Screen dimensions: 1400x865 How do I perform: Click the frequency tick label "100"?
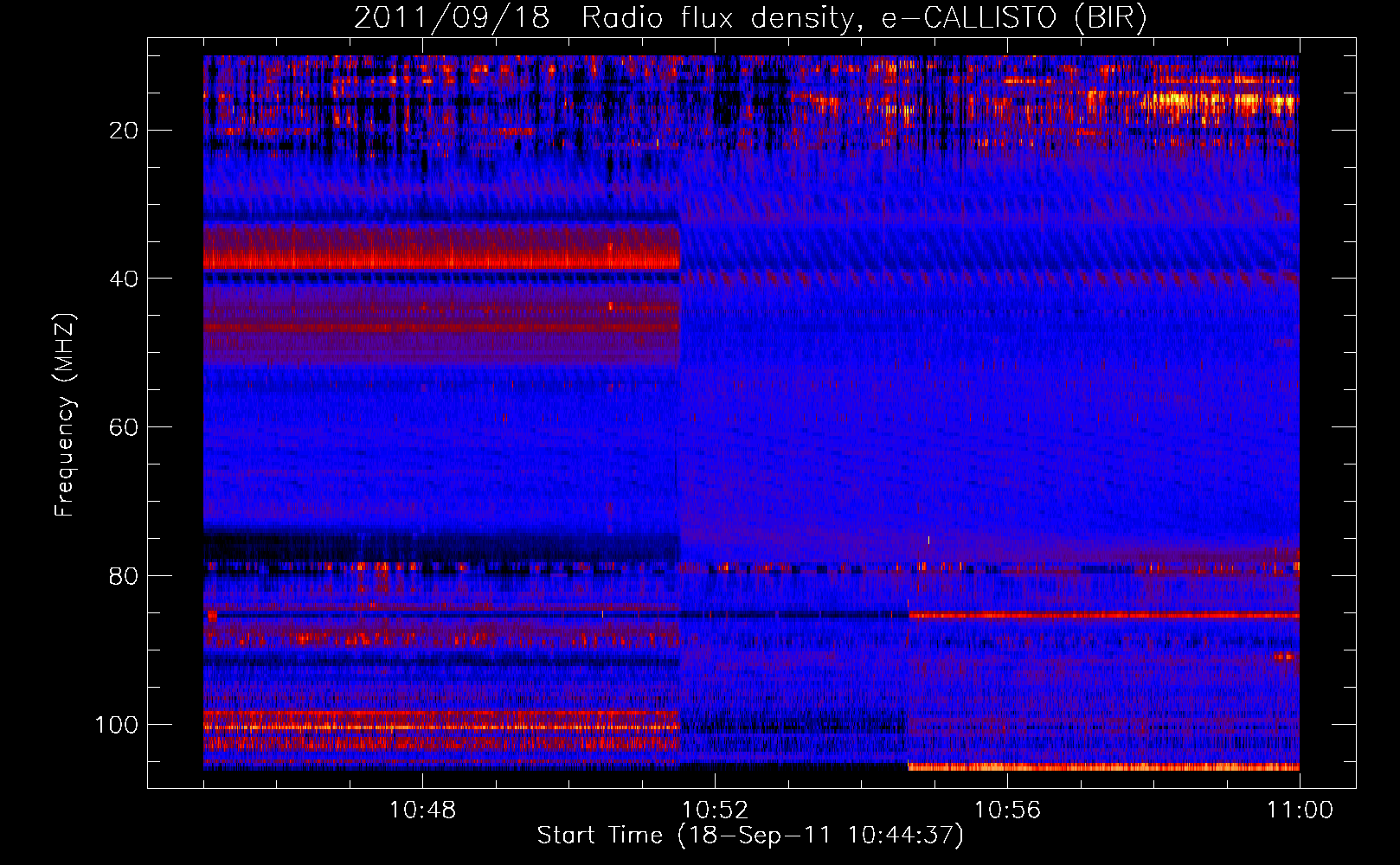(x=117, y=725)
